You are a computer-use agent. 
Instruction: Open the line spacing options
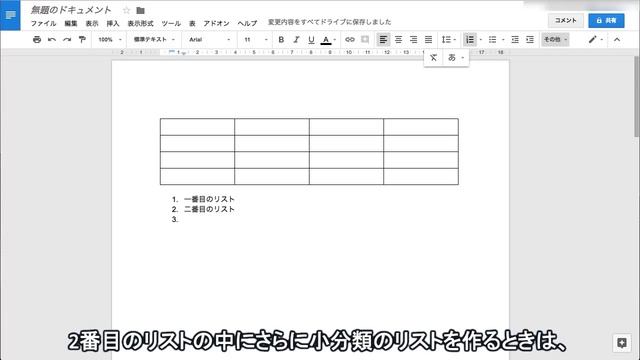(x=449, y=40)
